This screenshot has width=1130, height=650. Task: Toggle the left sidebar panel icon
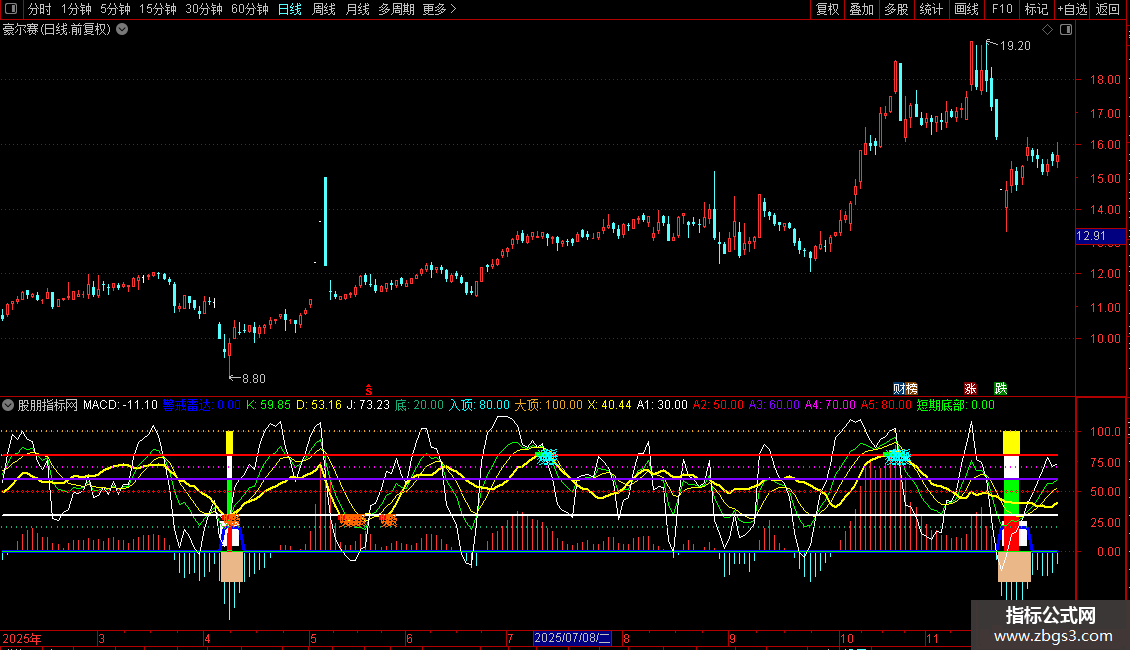click(11, 9)
